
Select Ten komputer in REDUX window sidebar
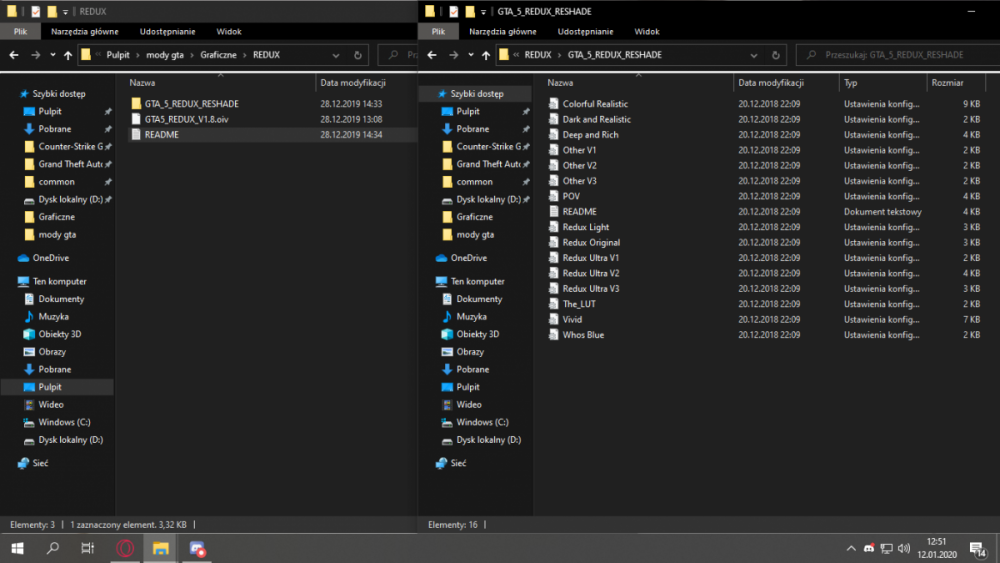(x=59, y=281)
